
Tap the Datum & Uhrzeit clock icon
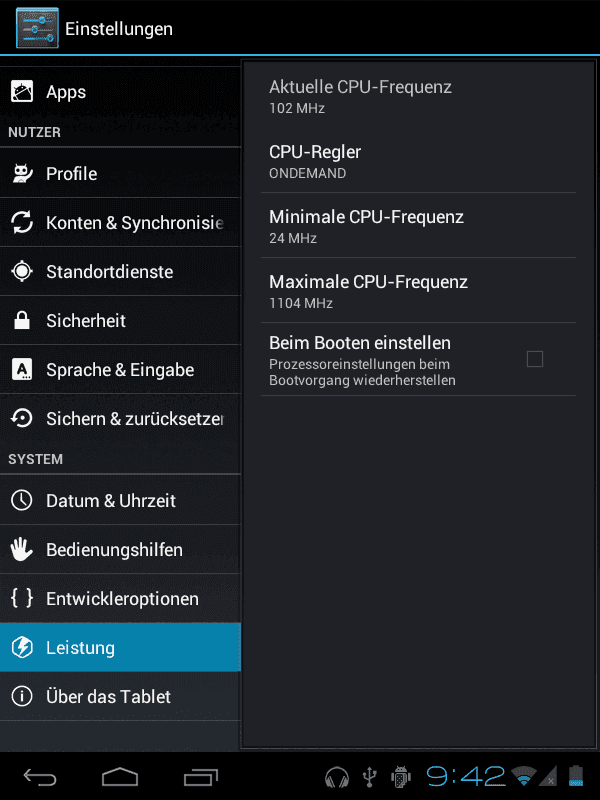22,501
